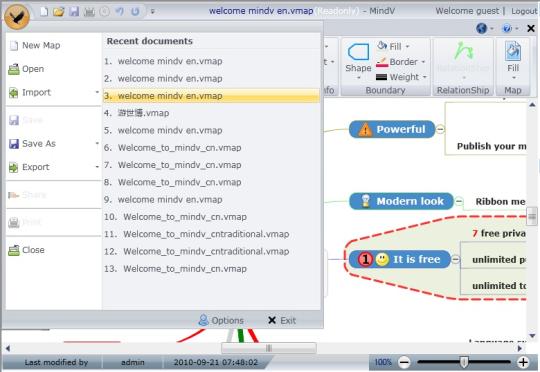Open the boundary Fill paint bucket dropdown

[x=393, y=46]
